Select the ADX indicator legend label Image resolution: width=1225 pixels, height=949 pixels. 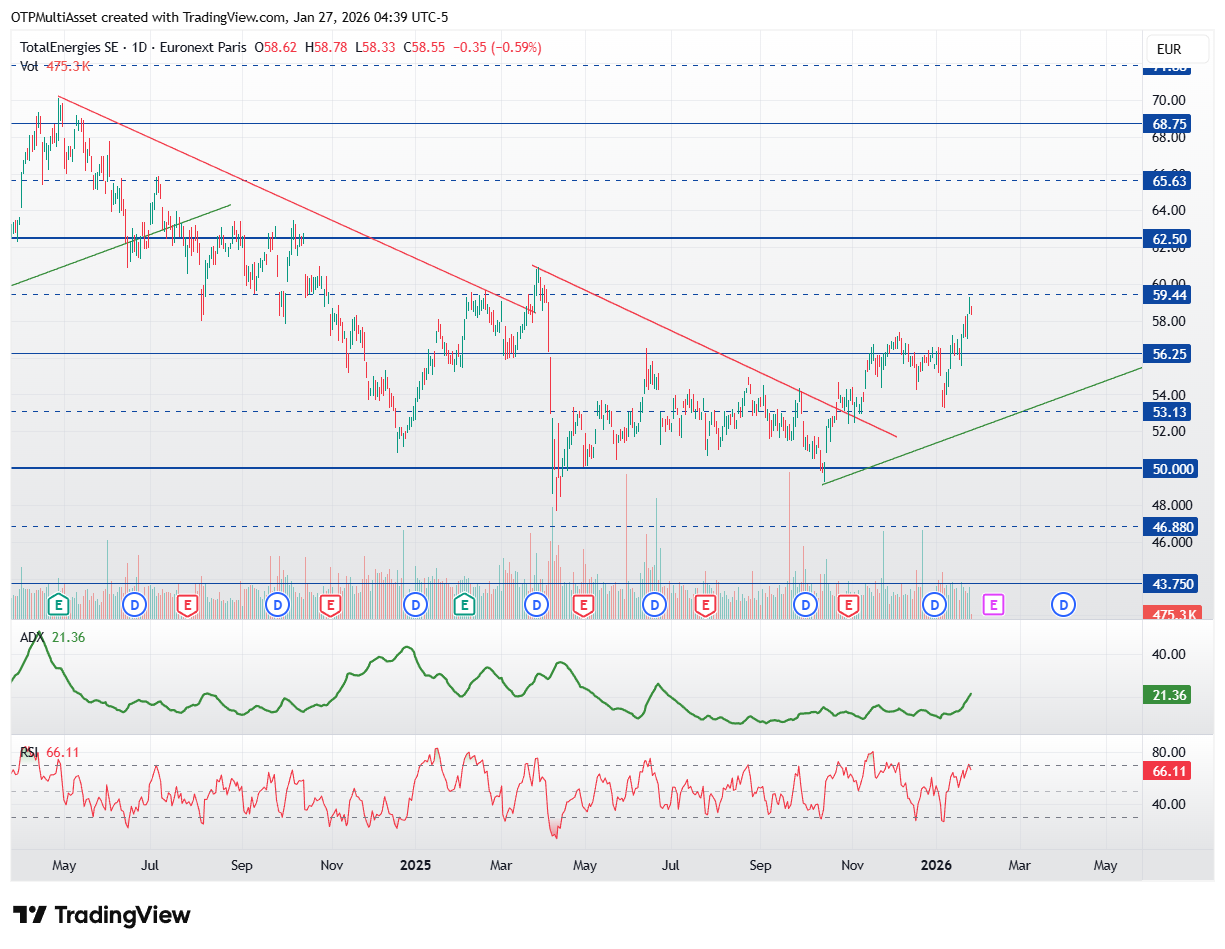[31, 639]
